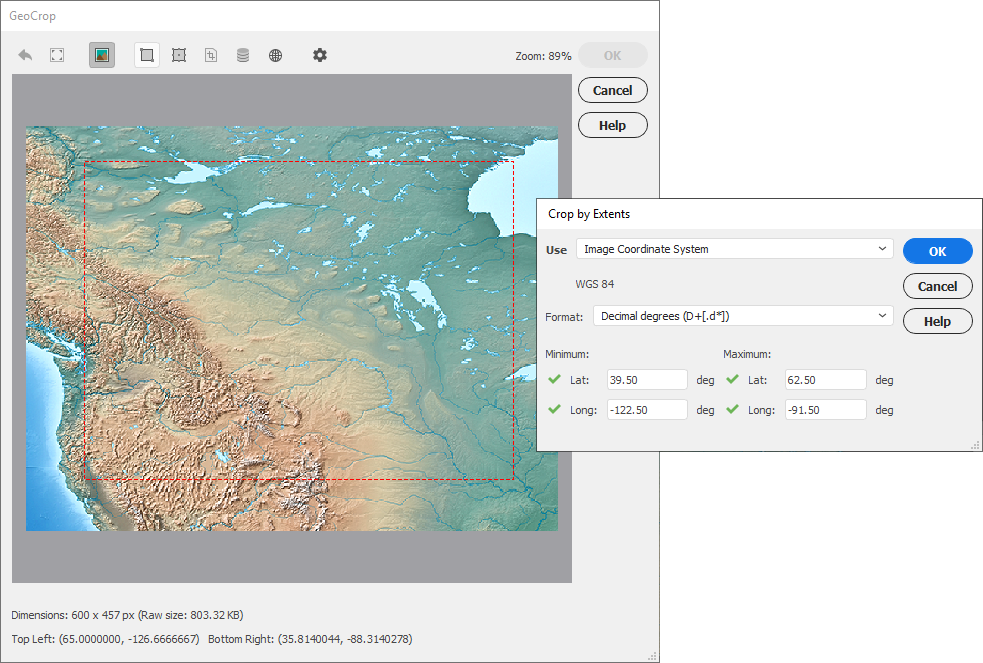Image resolution: width=983 pixels, height=663 pixels.
Task: Click the Minimum Long field -122.50
Action: 648,410
